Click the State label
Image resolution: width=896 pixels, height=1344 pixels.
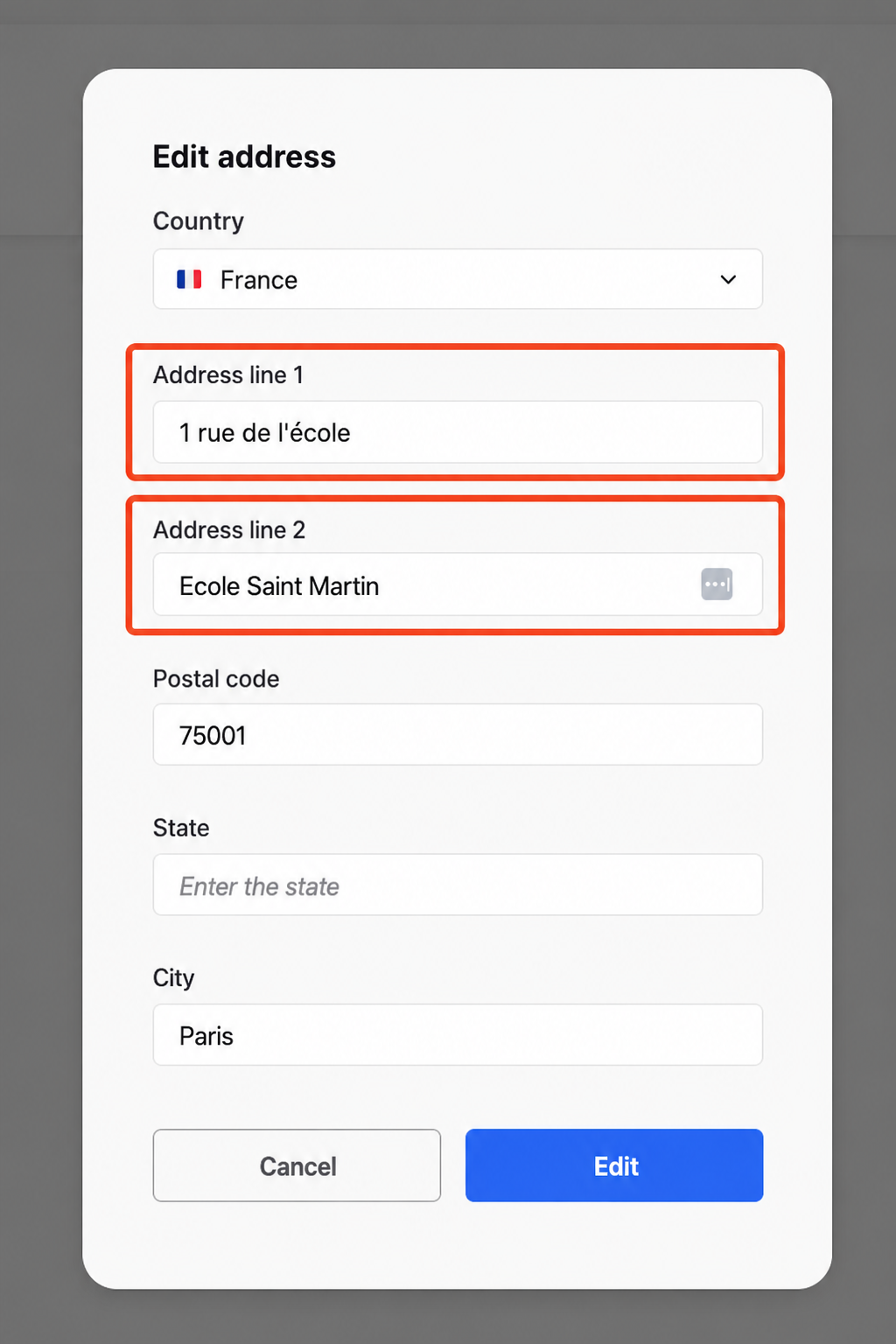click(181, 829)
